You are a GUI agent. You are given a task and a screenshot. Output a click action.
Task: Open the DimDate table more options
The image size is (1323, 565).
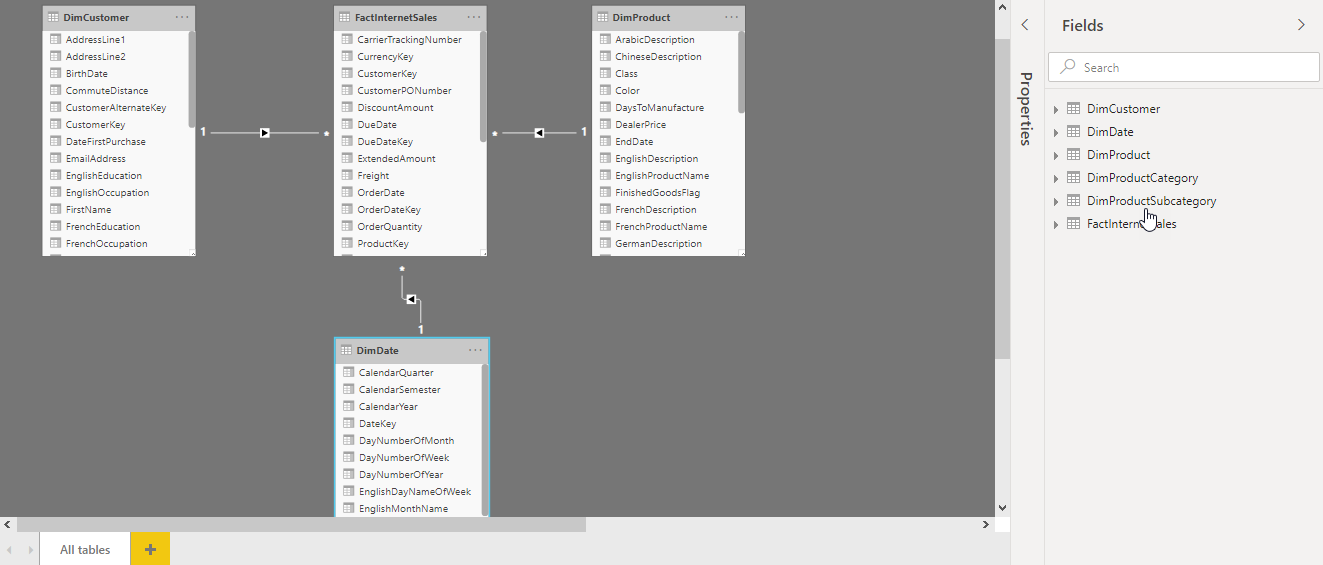[x=475, y=350]
